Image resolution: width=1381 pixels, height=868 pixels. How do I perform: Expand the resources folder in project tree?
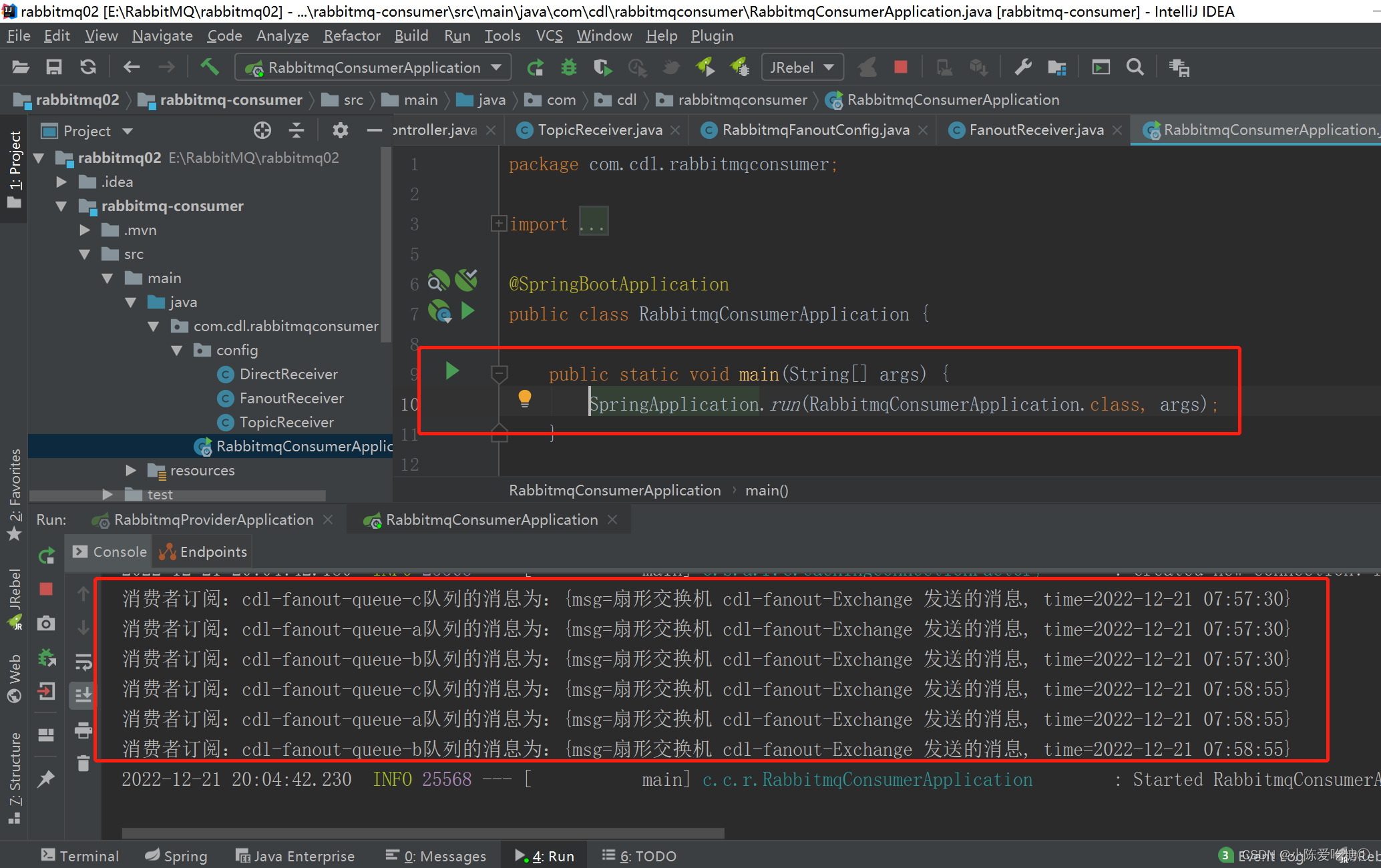131,470
